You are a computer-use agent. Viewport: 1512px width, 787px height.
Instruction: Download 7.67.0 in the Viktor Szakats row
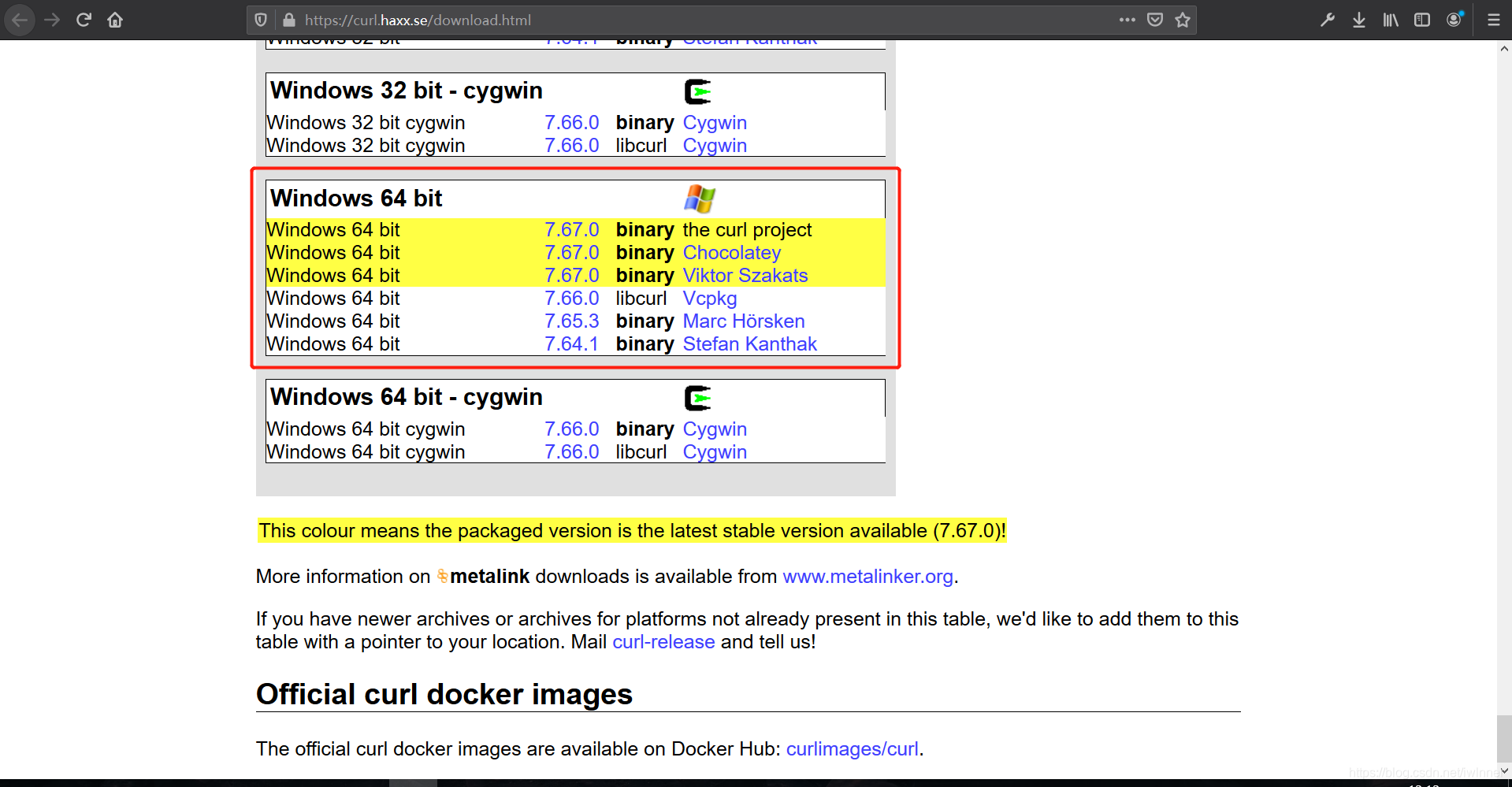tap(572, 276)
